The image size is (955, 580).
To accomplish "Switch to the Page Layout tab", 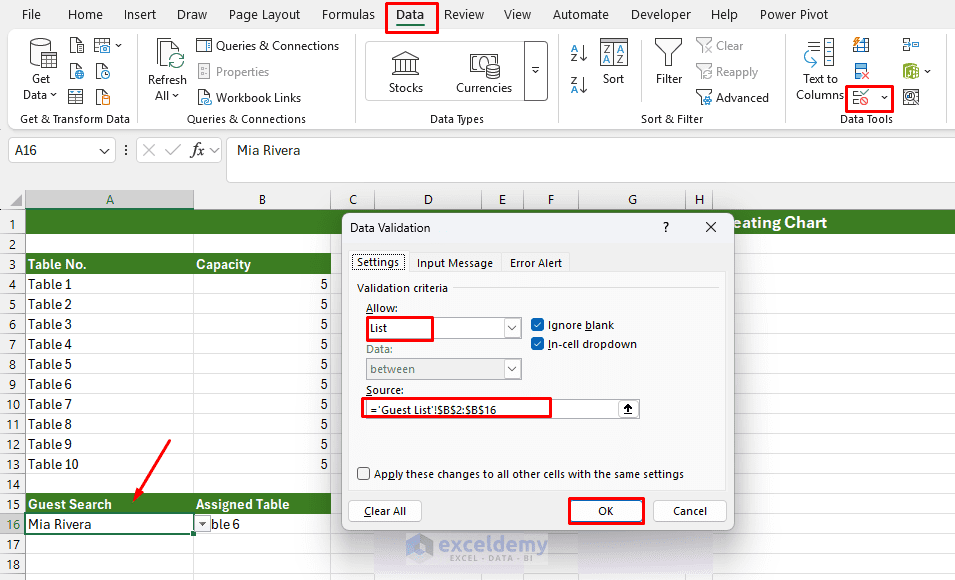I will click(264, 15).
